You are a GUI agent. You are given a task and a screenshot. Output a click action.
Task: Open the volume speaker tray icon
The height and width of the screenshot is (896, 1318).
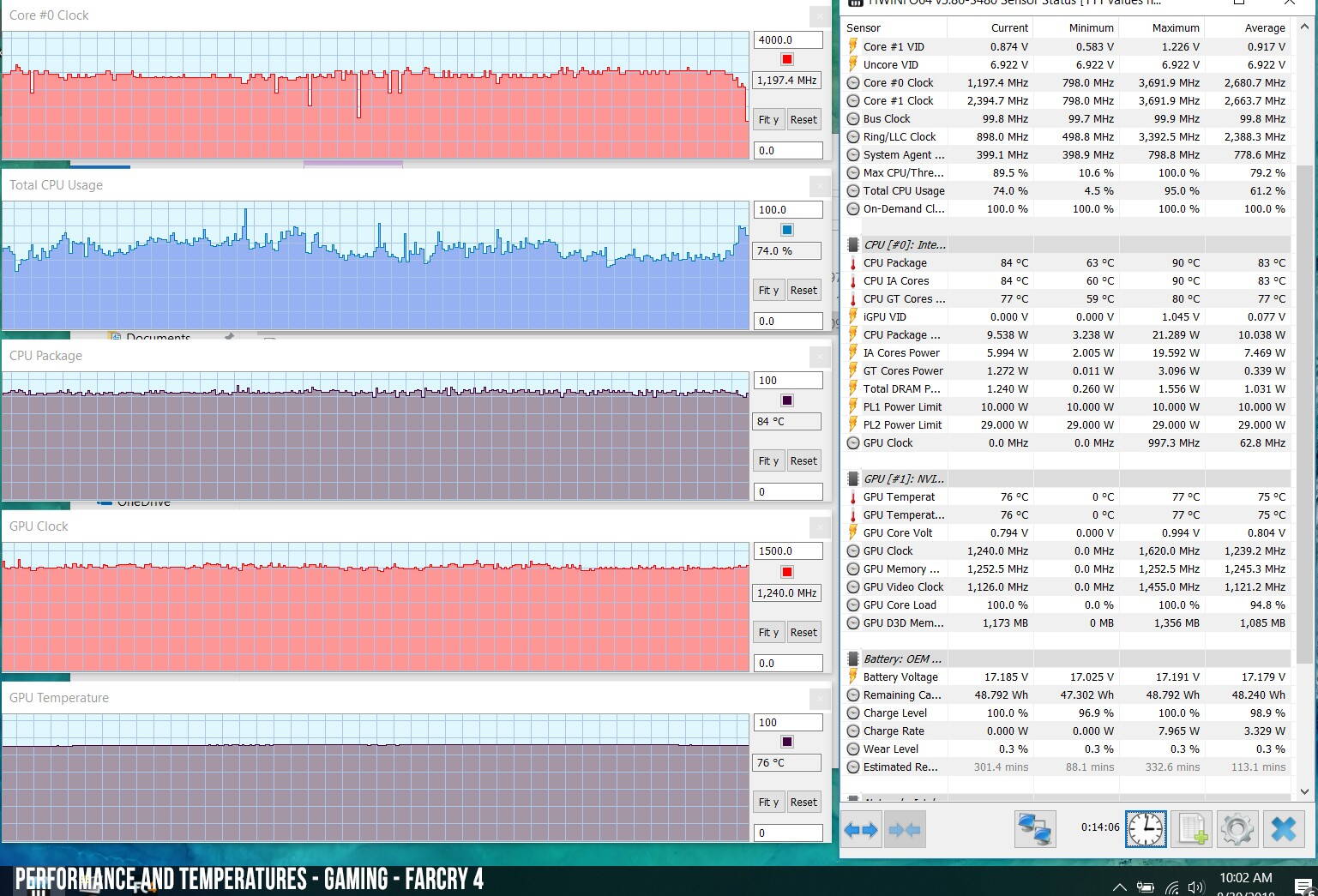click(1196, 887)
